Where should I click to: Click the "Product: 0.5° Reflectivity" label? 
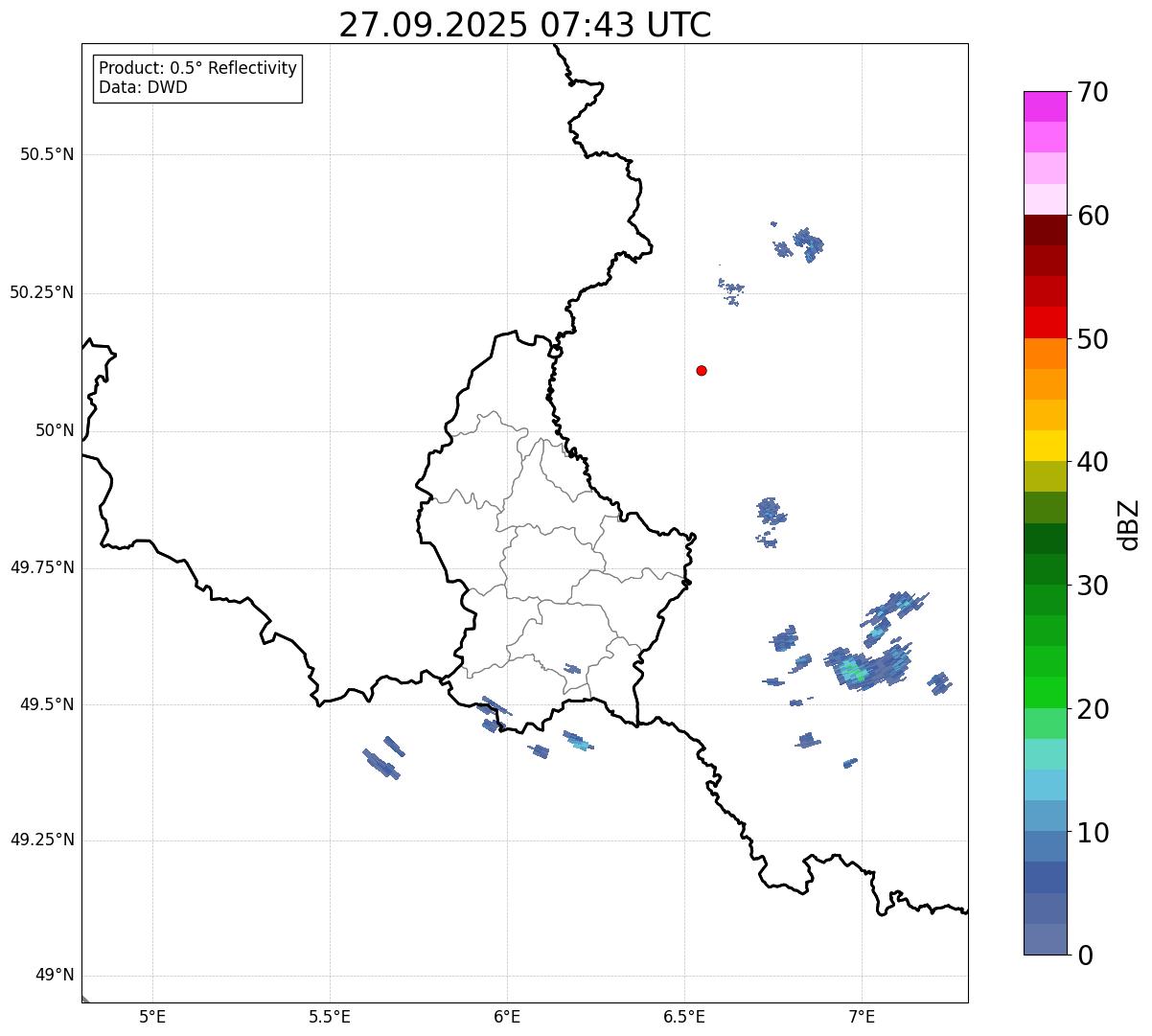click(198, 69)
